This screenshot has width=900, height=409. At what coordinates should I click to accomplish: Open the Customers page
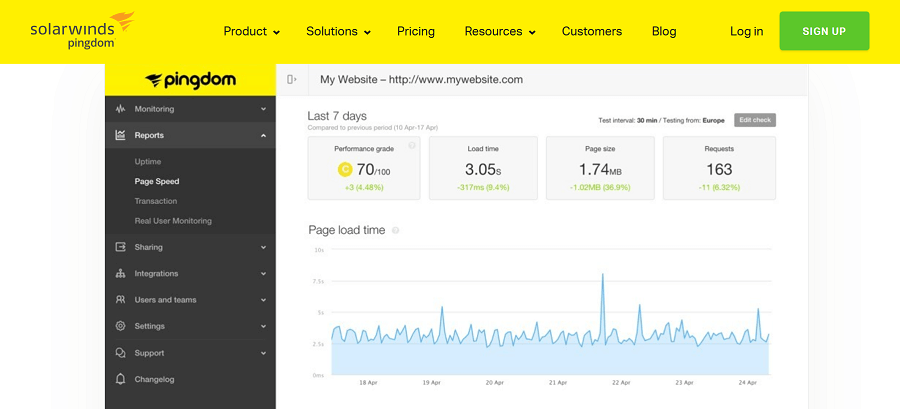(x=592, y=32)
